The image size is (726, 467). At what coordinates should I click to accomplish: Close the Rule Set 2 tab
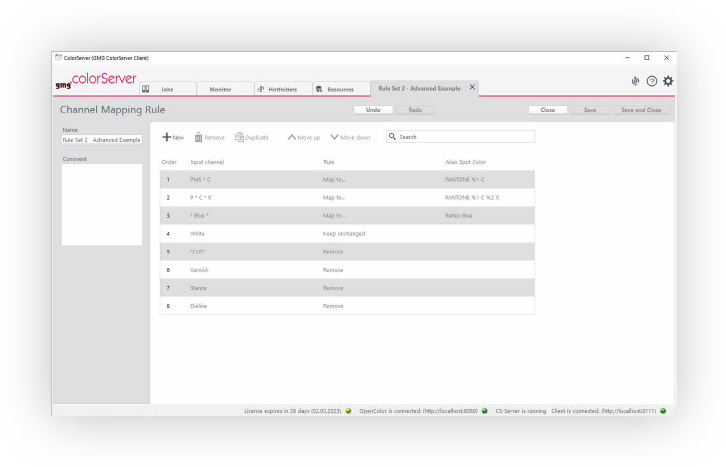(x=473, y=88)
